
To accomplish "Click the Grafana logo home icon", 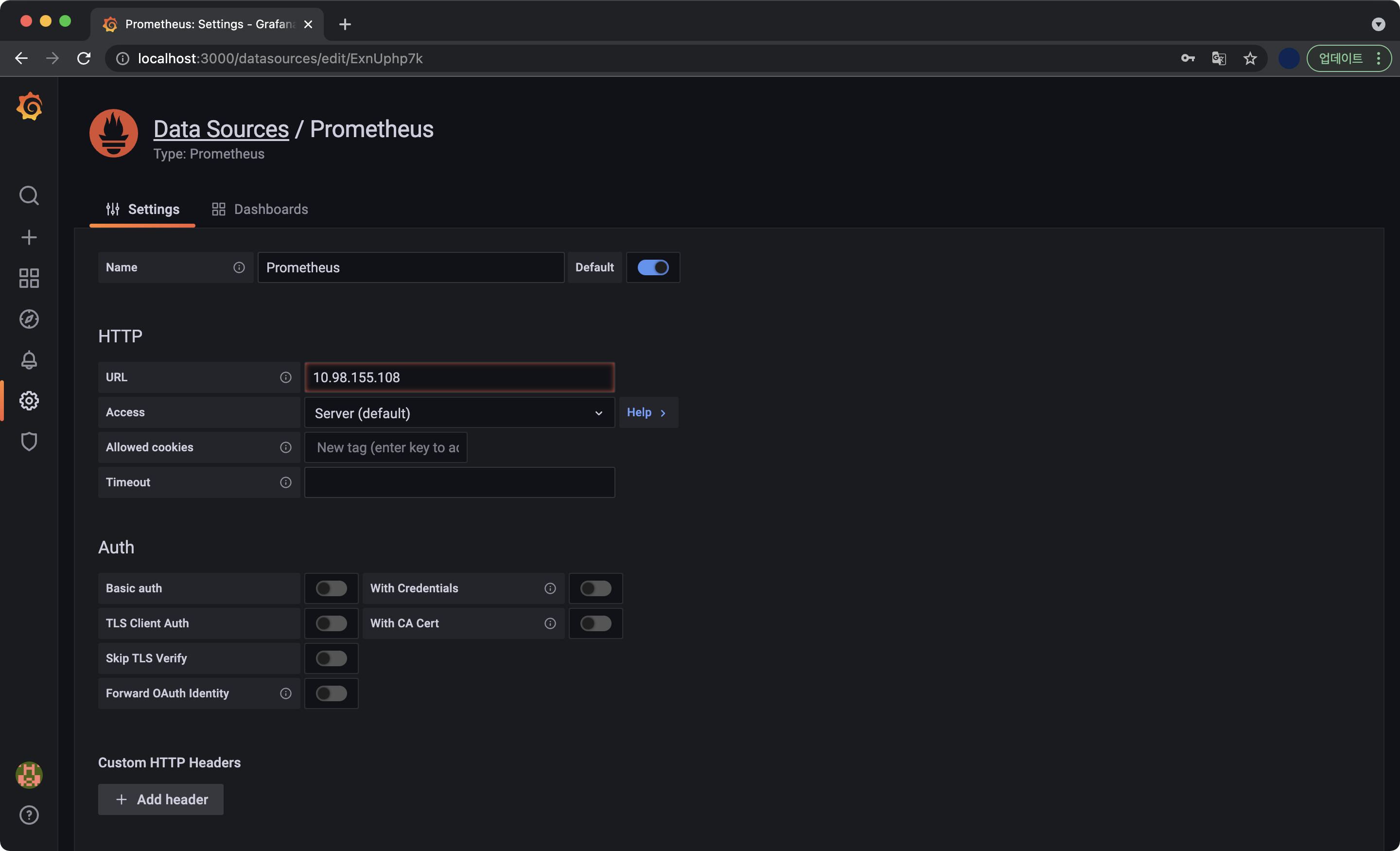I will click(29, 107).
